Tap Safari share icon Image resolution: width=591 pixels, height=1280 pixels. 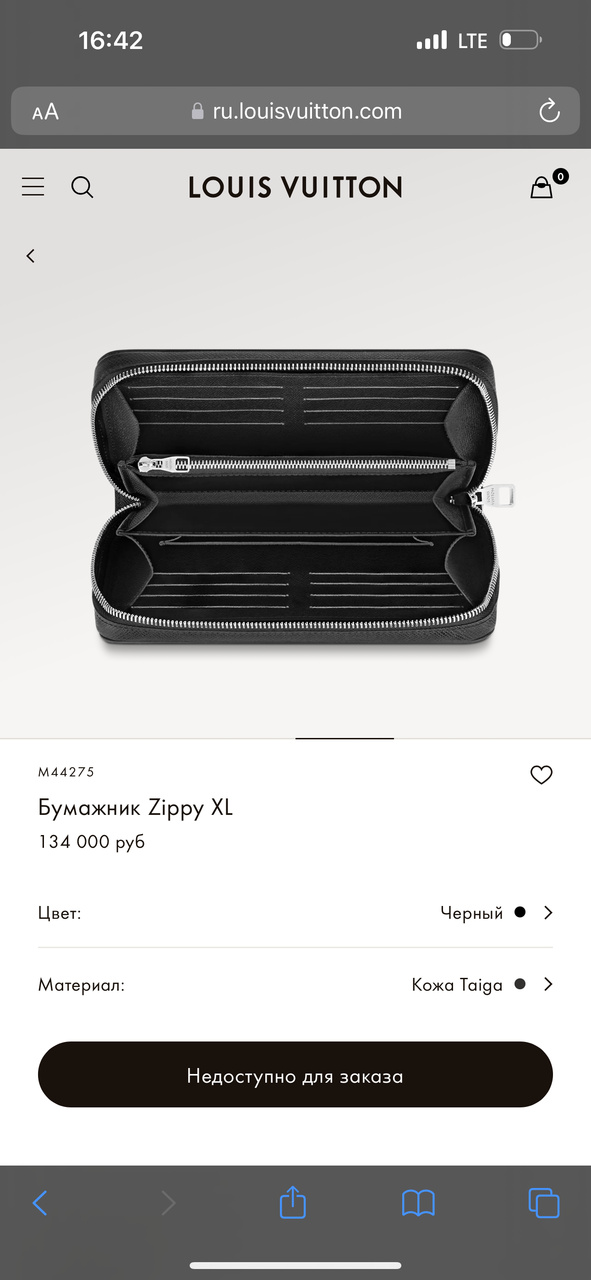pyautogui.click(x=292, y=1201)
